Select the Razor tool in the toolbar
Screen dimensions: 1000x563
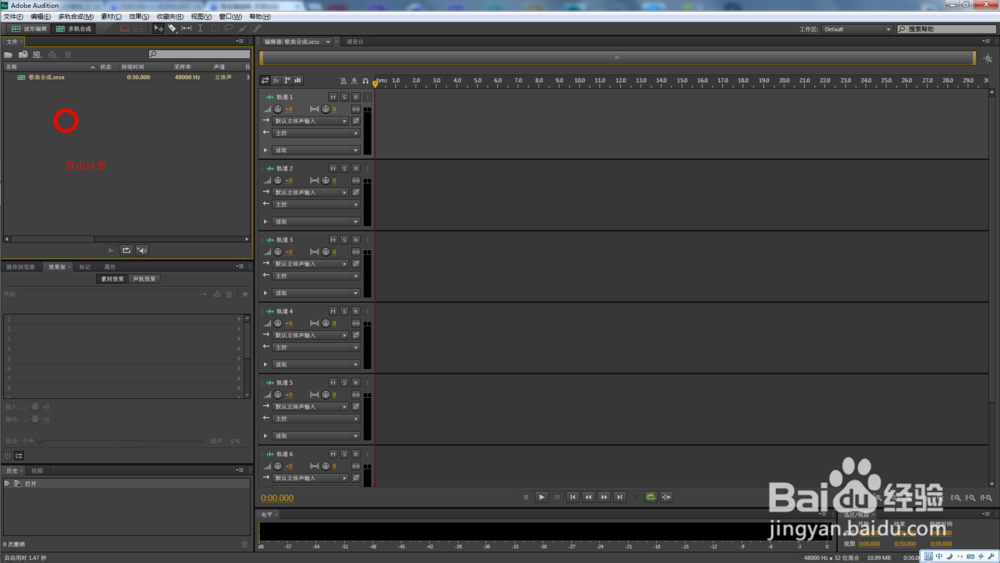(x=172, y=29)
